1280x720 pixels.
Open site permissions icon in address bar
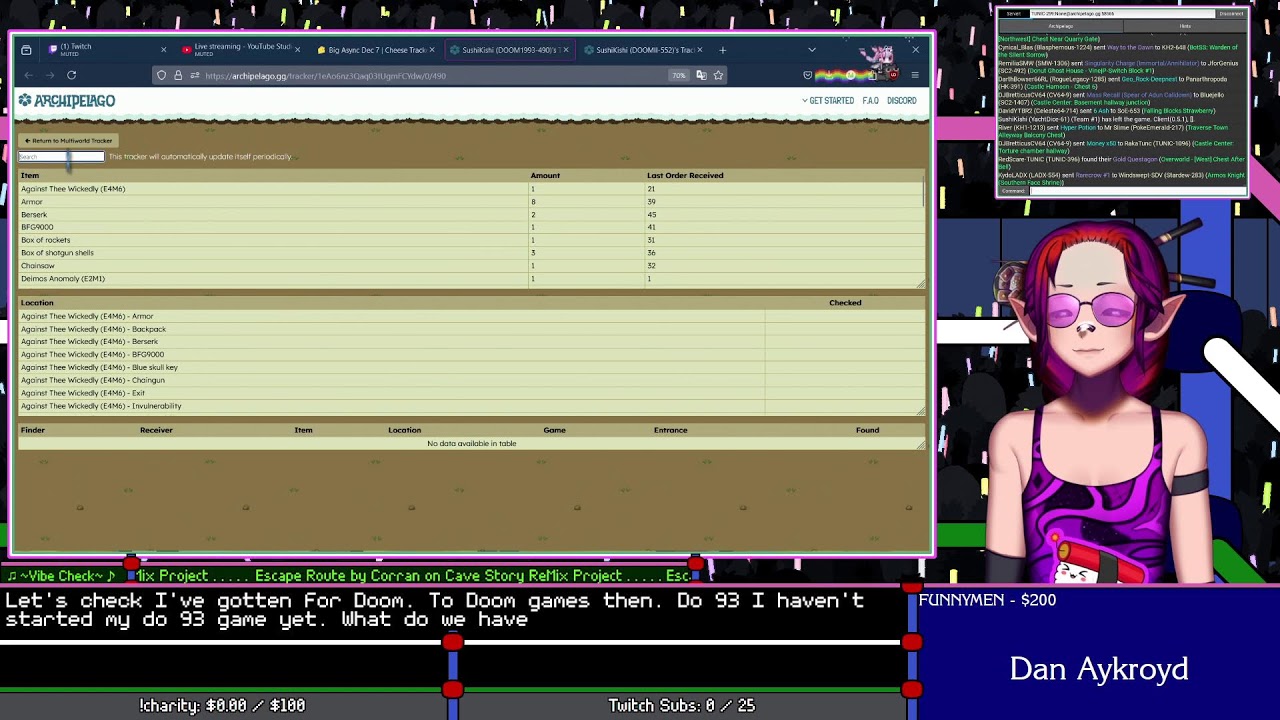click(x=194, y=75)
